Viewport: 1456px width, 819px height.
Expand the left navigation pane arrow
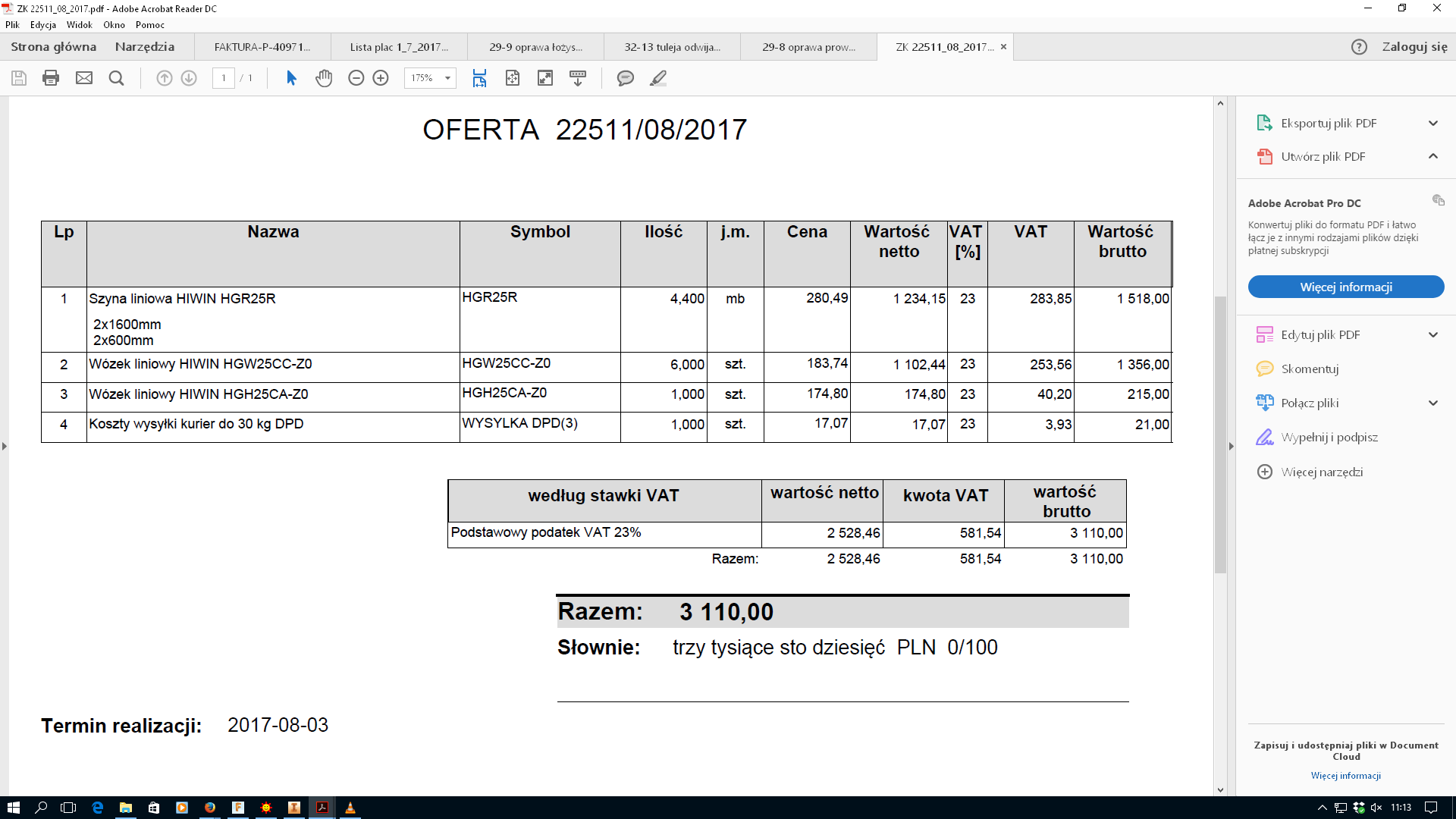(x=5, y=447)
